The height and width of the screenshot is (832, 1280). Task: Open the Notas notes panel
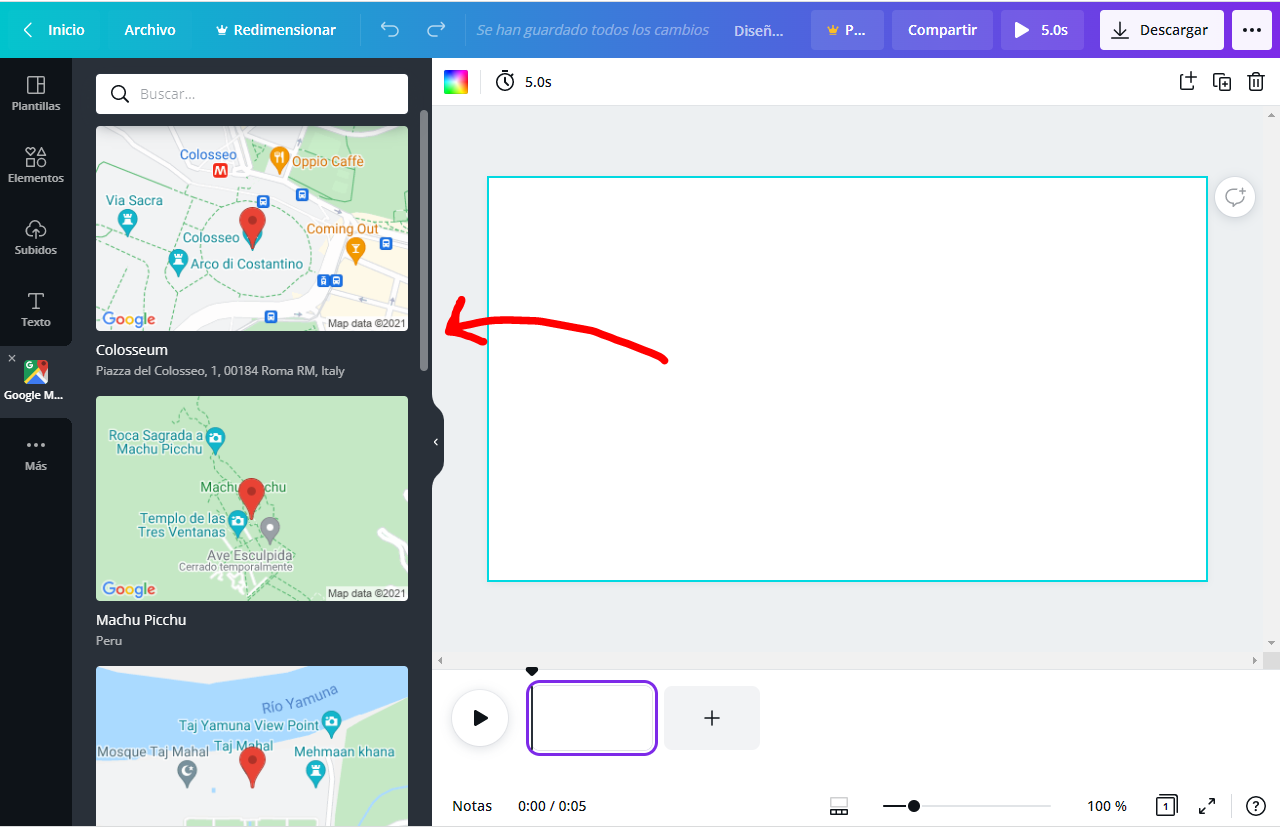click(x=472, y=806)
